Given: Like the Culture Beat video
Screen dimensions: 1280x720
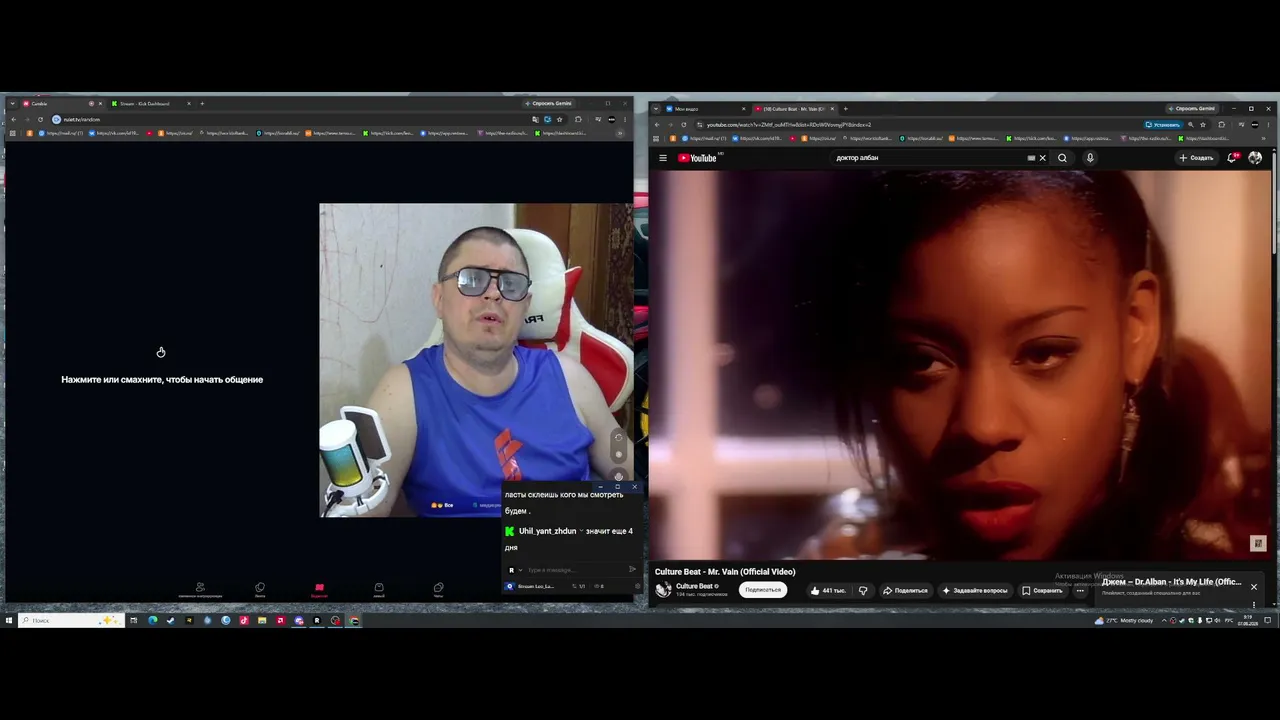Looking at the screenshot, I should point(827,590).
